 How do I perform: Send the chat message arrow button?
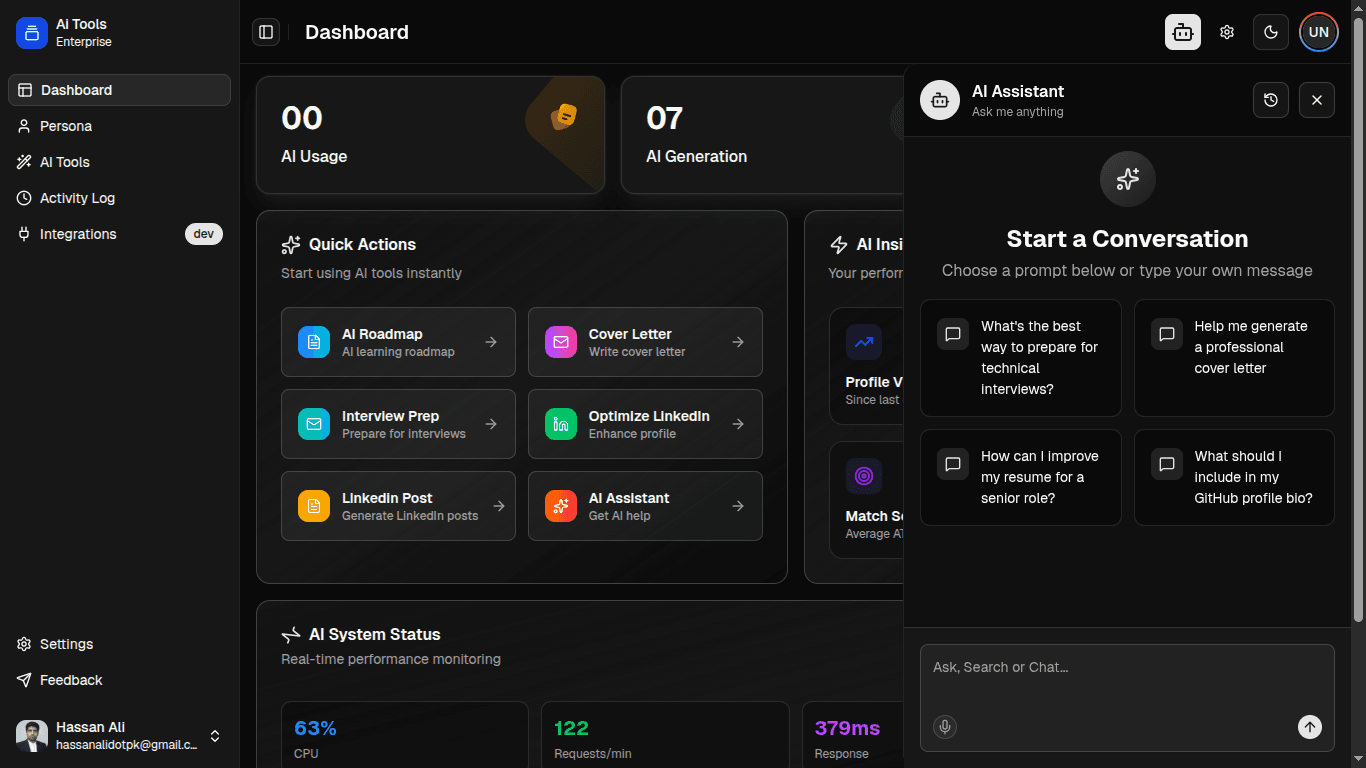1310,727
